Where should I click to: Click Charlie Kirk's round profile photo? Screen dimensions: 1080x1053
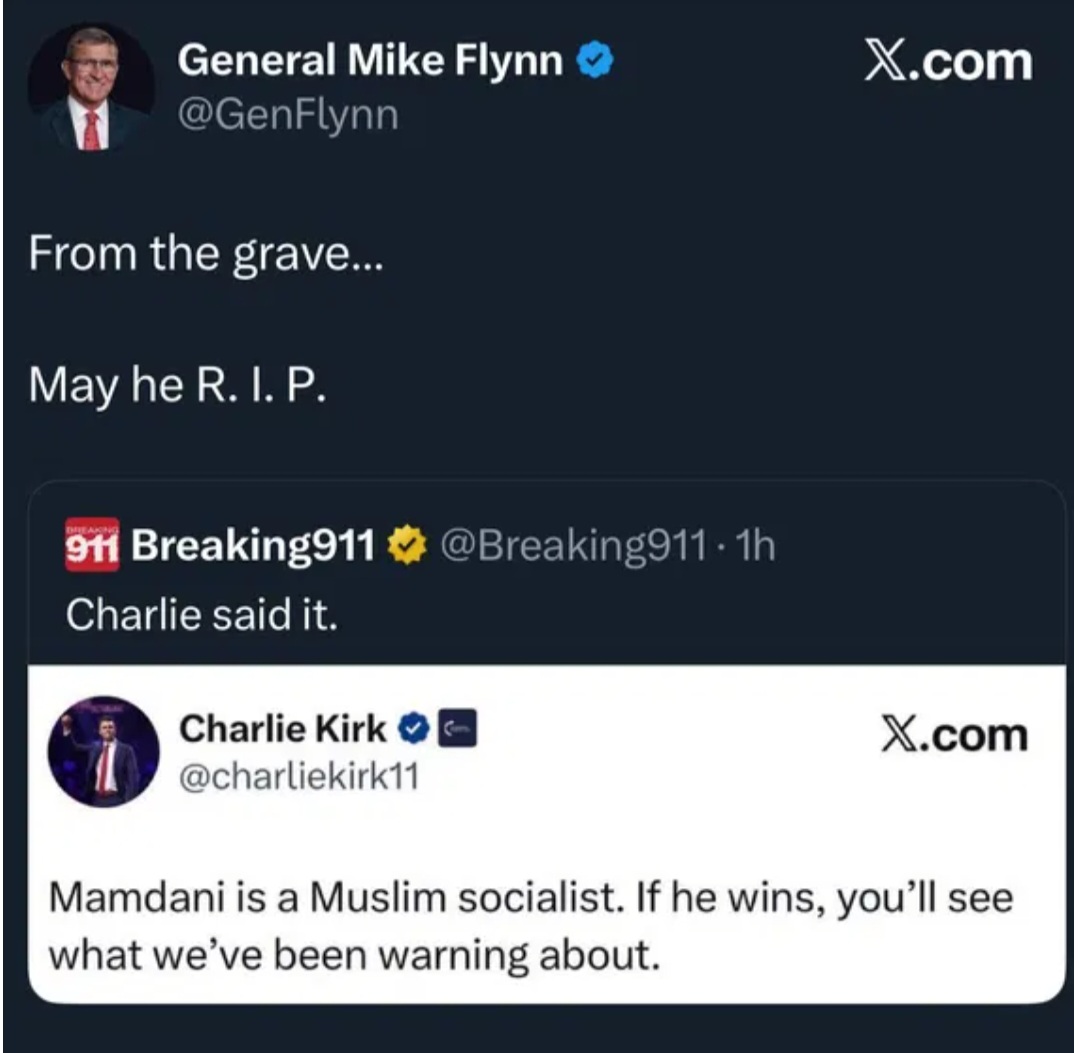(x=104, y=751)
